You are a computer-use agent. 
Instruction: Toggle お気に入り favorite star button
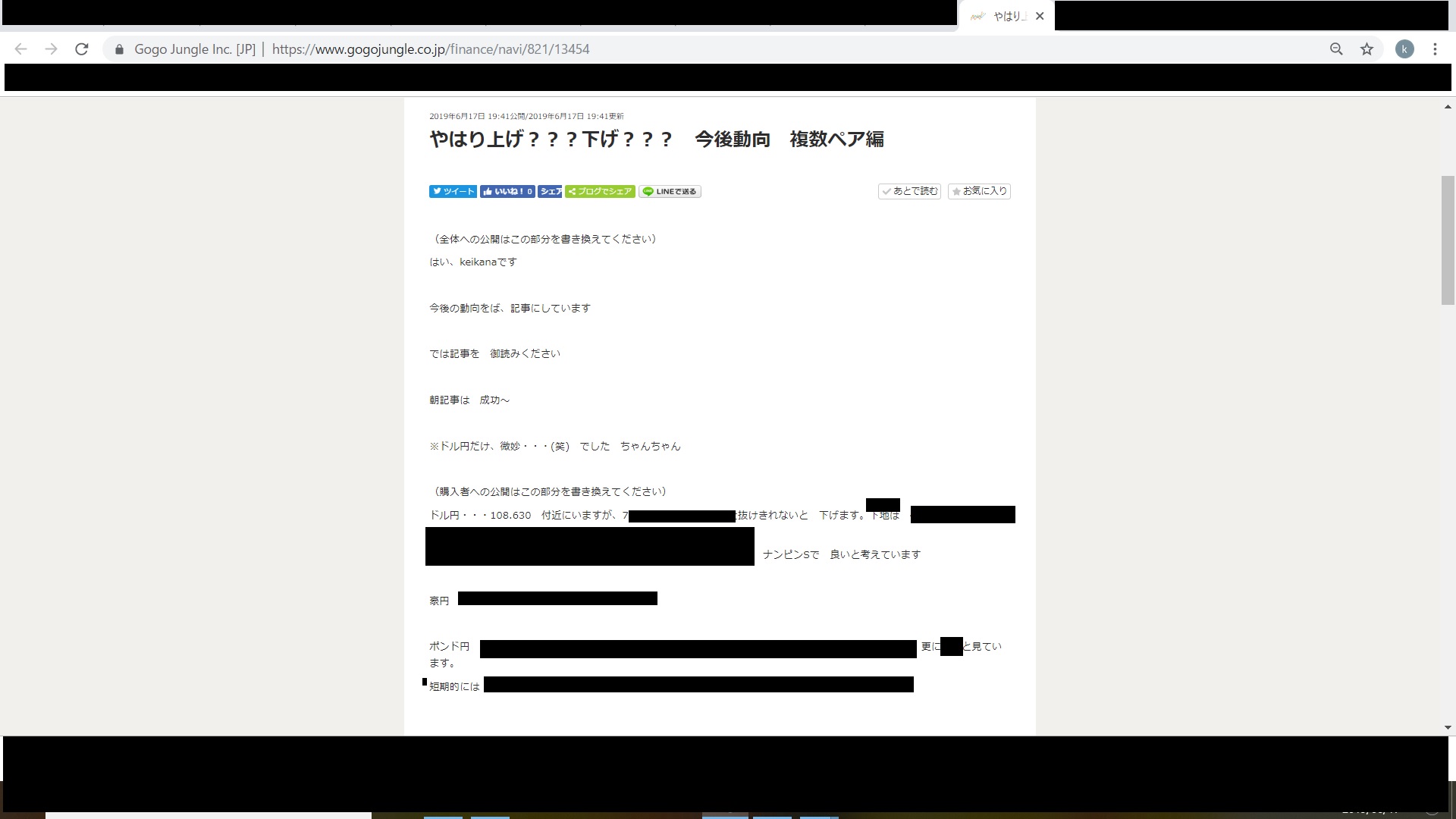coord(979,192)
